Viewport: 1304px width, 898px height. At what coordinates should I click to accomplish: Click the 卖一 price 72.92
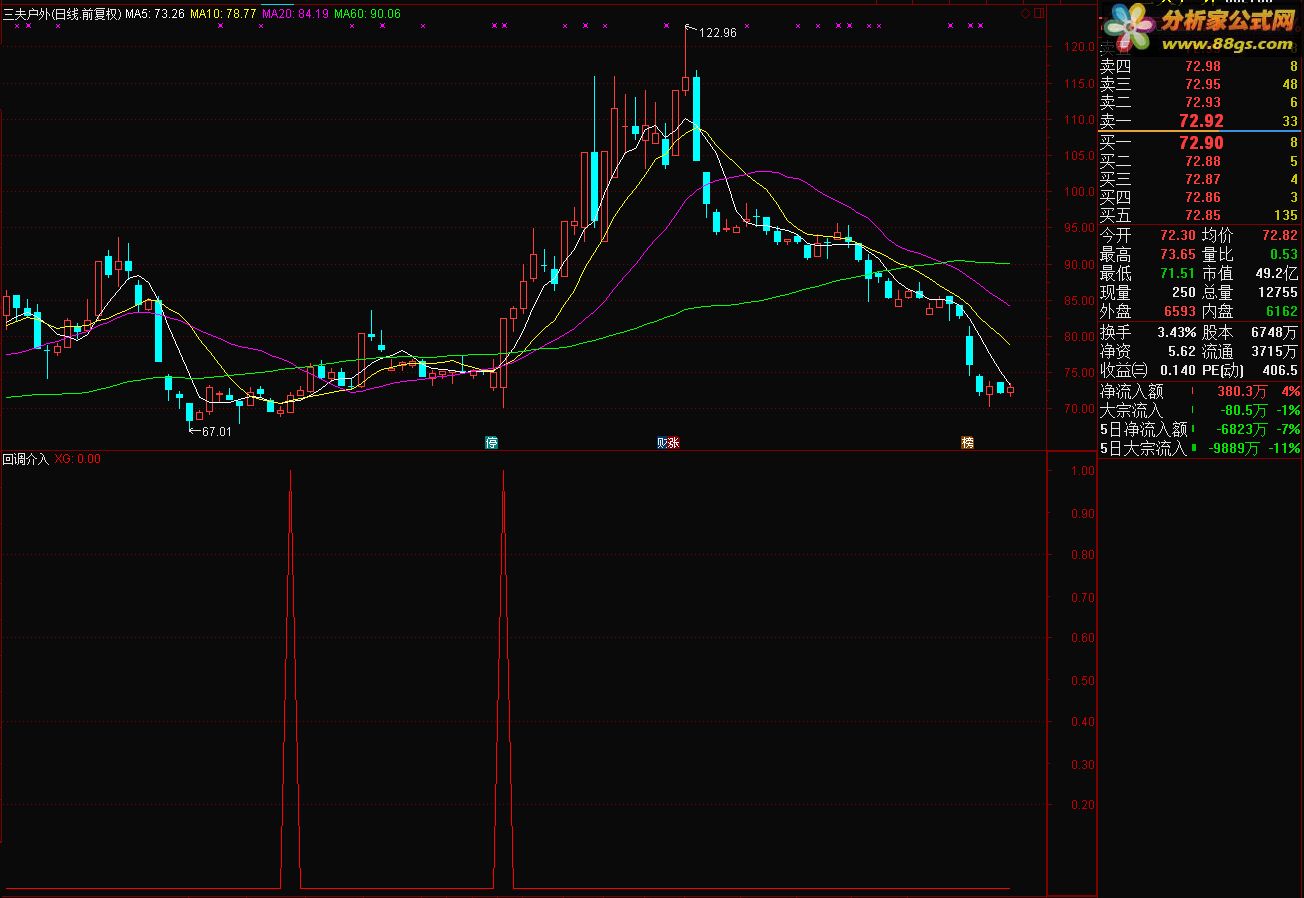pos(1200,121)
